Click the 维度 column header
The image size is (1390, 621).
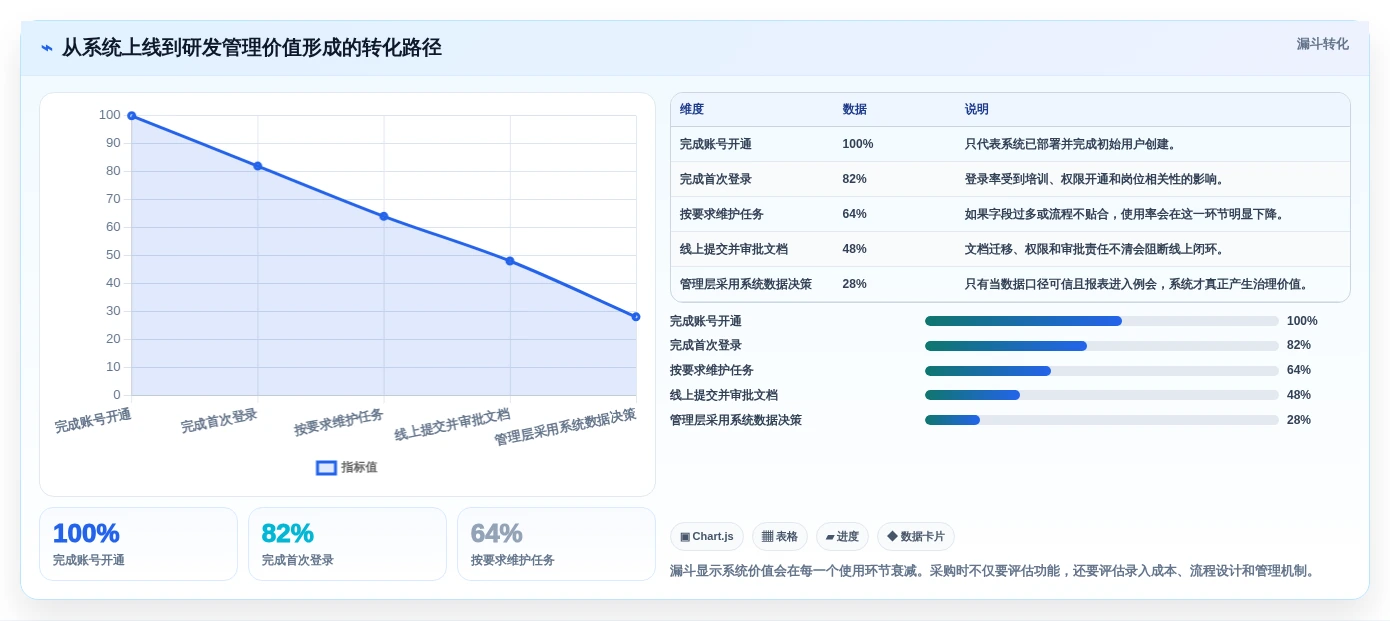[692, 109]
